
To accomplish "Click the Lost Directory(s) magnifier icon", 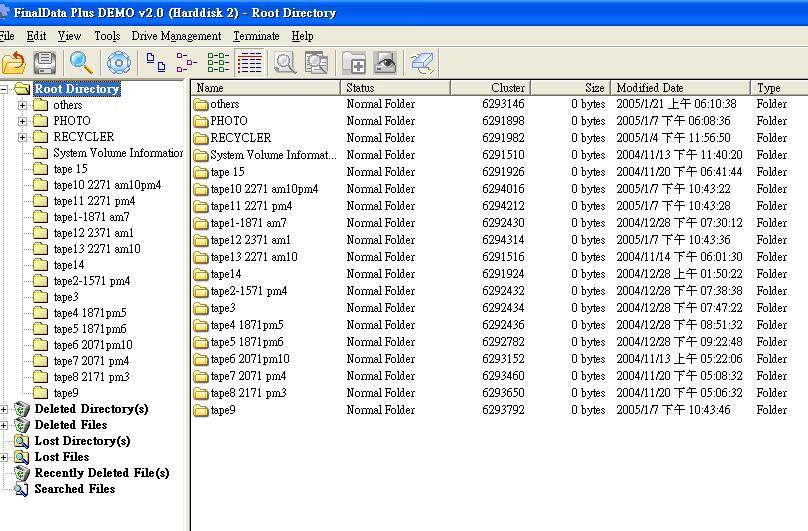I will pyautogui.click(x=22, y=441).
